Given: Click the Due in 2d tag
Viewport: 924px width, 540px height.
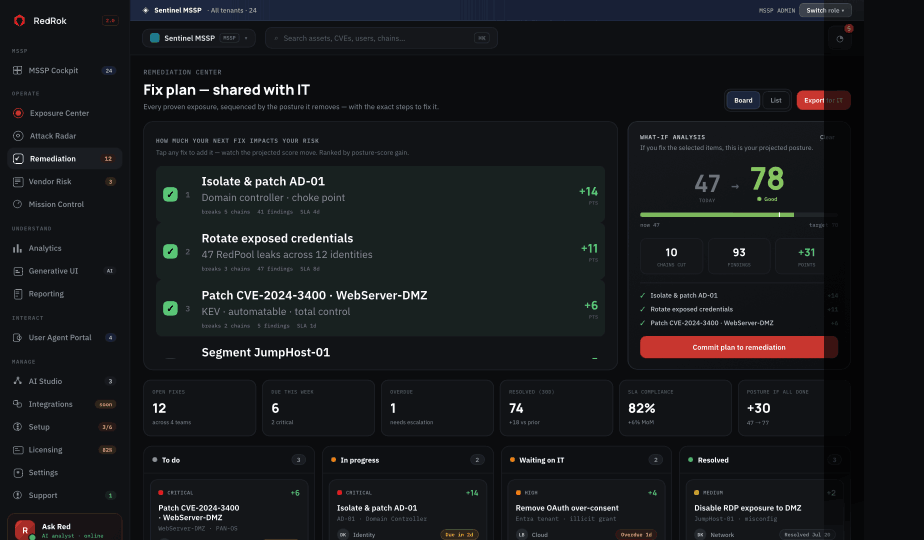Looking at the screenshot, I should point(459,535).
